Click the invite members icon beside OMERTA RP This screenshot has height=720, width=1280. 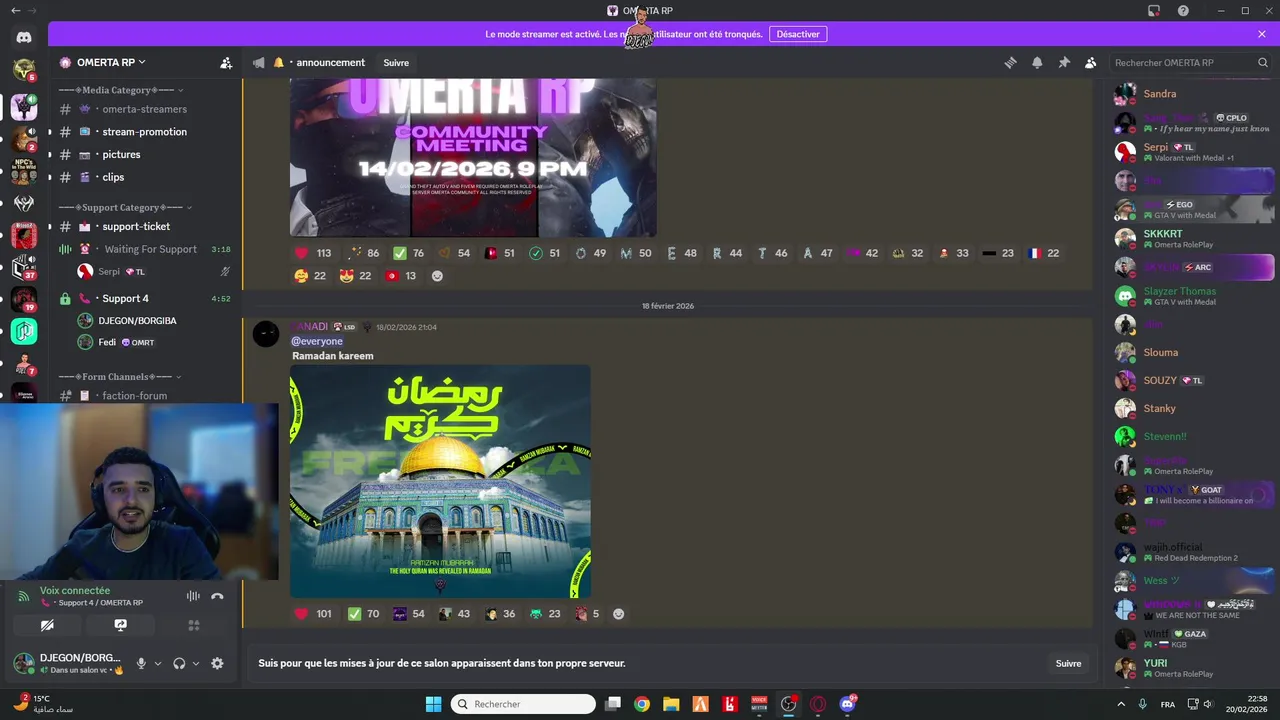click(226, 62)
